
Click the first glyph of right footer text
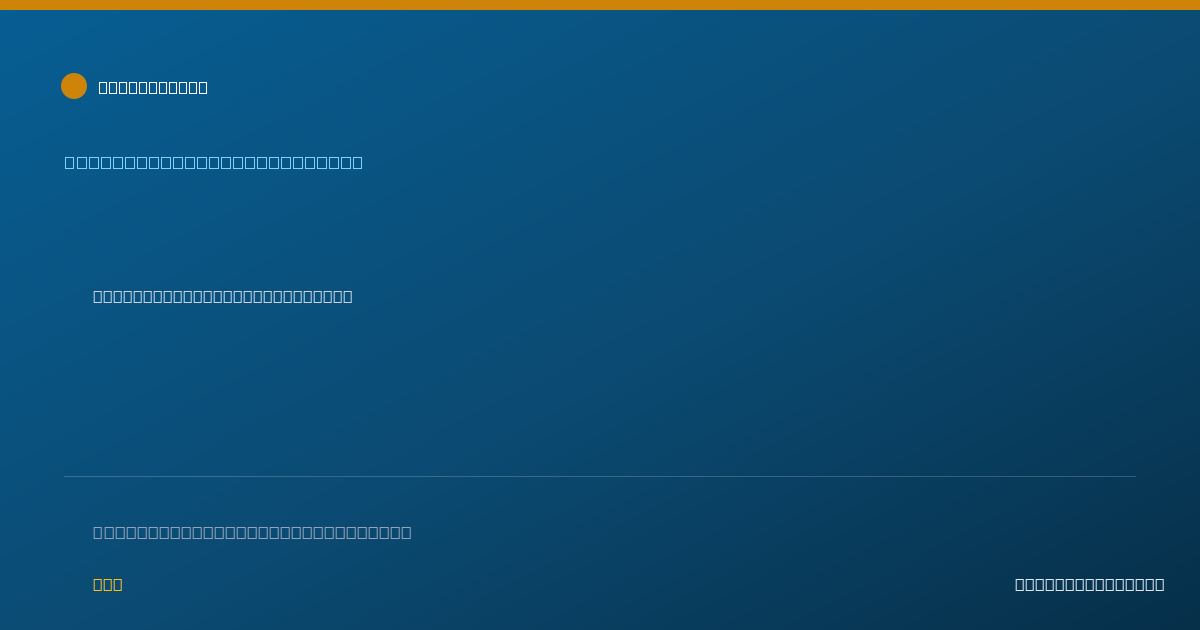click(x=1020, y=584)
